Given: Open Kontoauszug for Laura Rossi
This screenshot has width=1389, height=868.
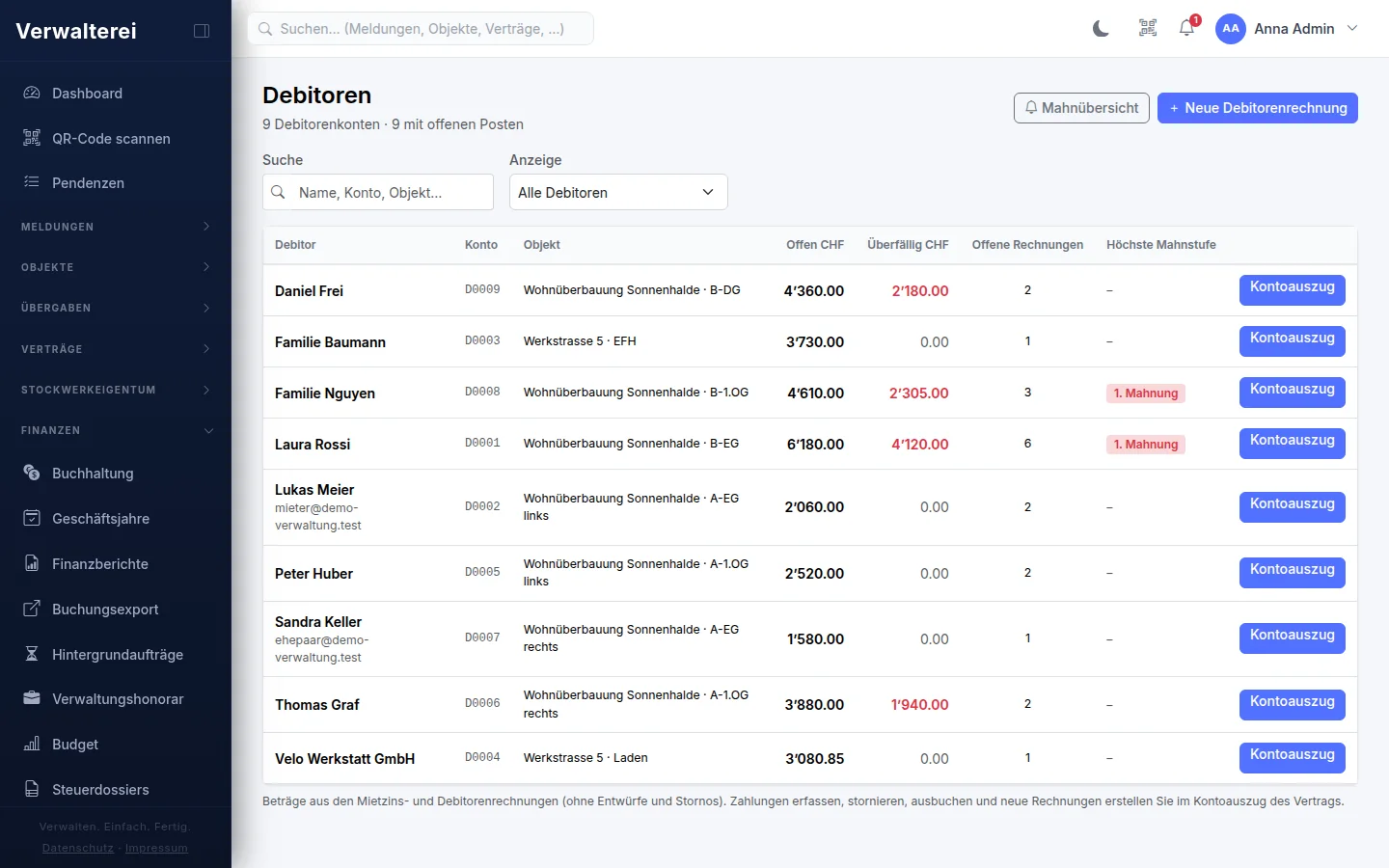Looking at the screenshot, I should point(1293,443).
